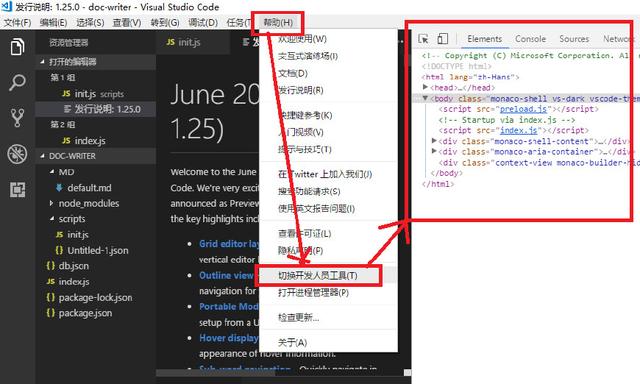The image size is (640, 384).
Task: Switch to DevTools Console tab
Action: (530, 39)
